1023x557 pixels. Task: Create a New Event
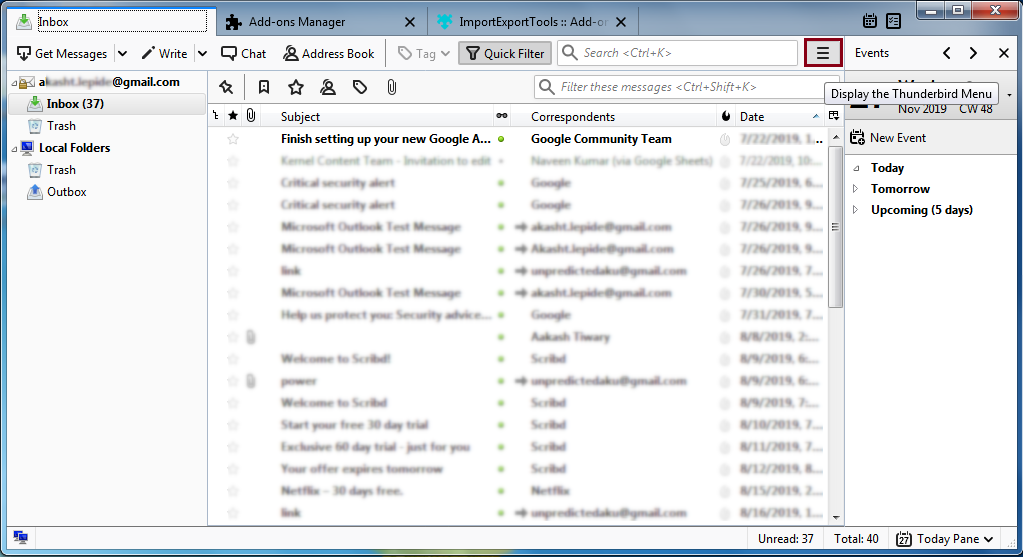(888, 138)
